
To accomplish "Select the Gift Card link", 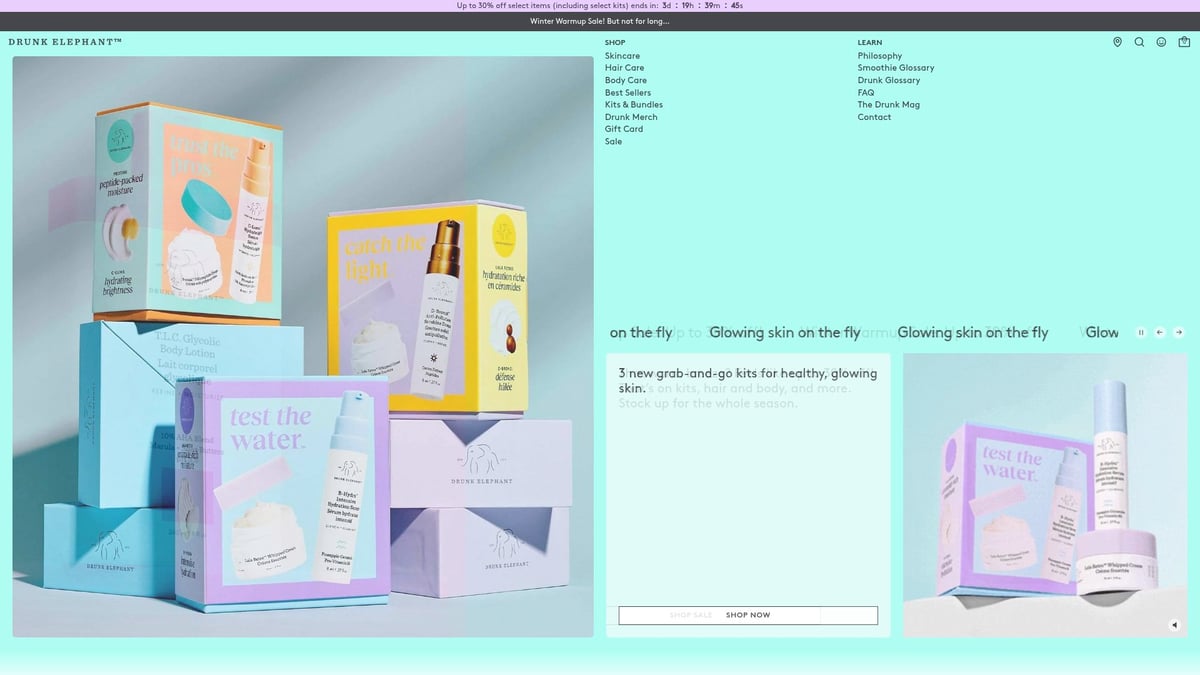I will [x=624, y=129].
